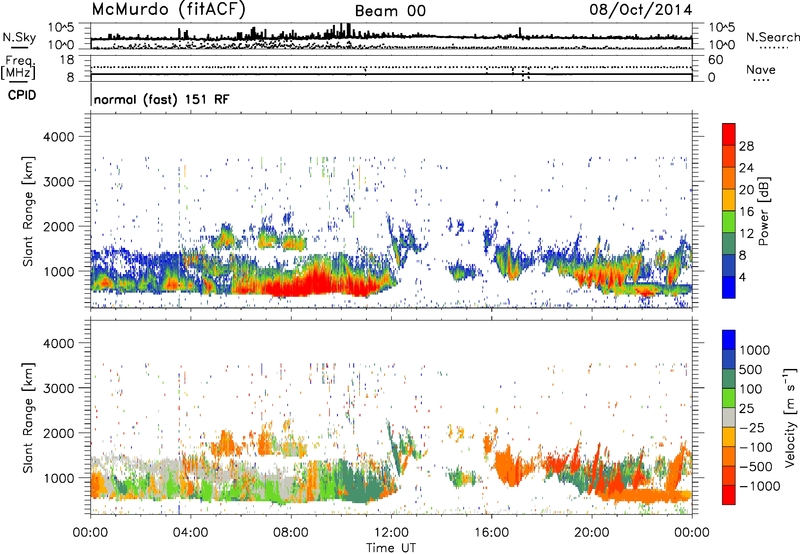Click the '4000' tick on power panel
The image size is (800, 554).
pos(59,137)
